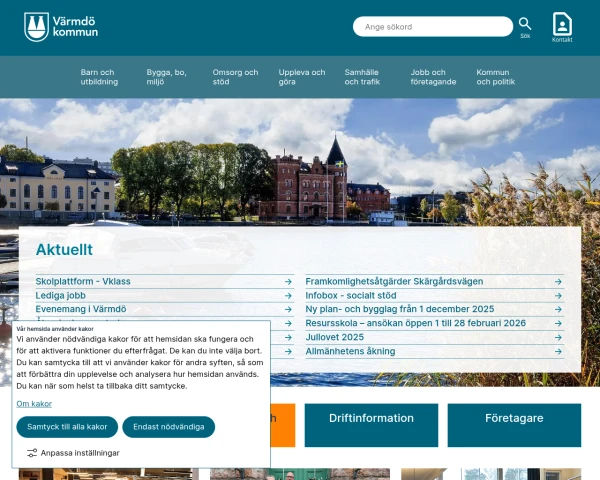The height and width of the screenshot is (480, 600).
Task: Click arrow icon beside Jullovet 2025
Action: pos(558,338)
